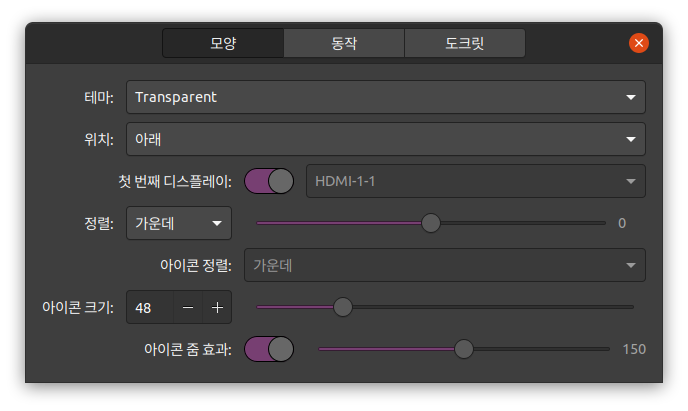Click the arrow on the HDMI-1-1 display selector

coord(631,181)
